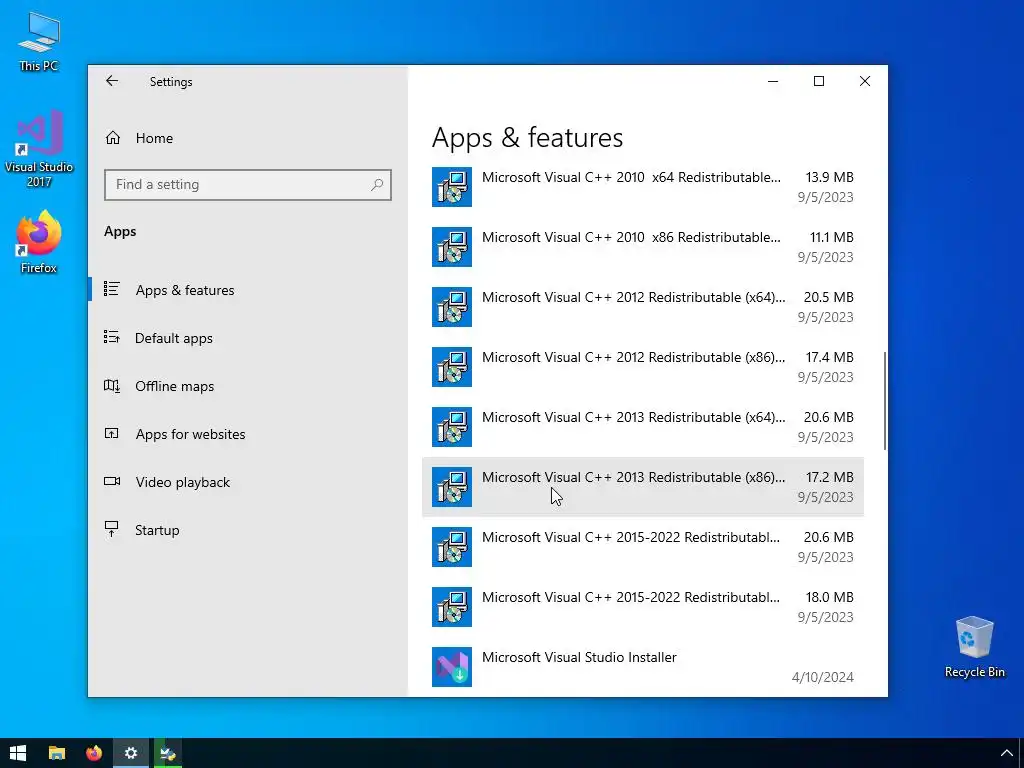This screenshot has height=768, width=1024.
Task: Maximize the Settings window
Action: click(819, 81)
